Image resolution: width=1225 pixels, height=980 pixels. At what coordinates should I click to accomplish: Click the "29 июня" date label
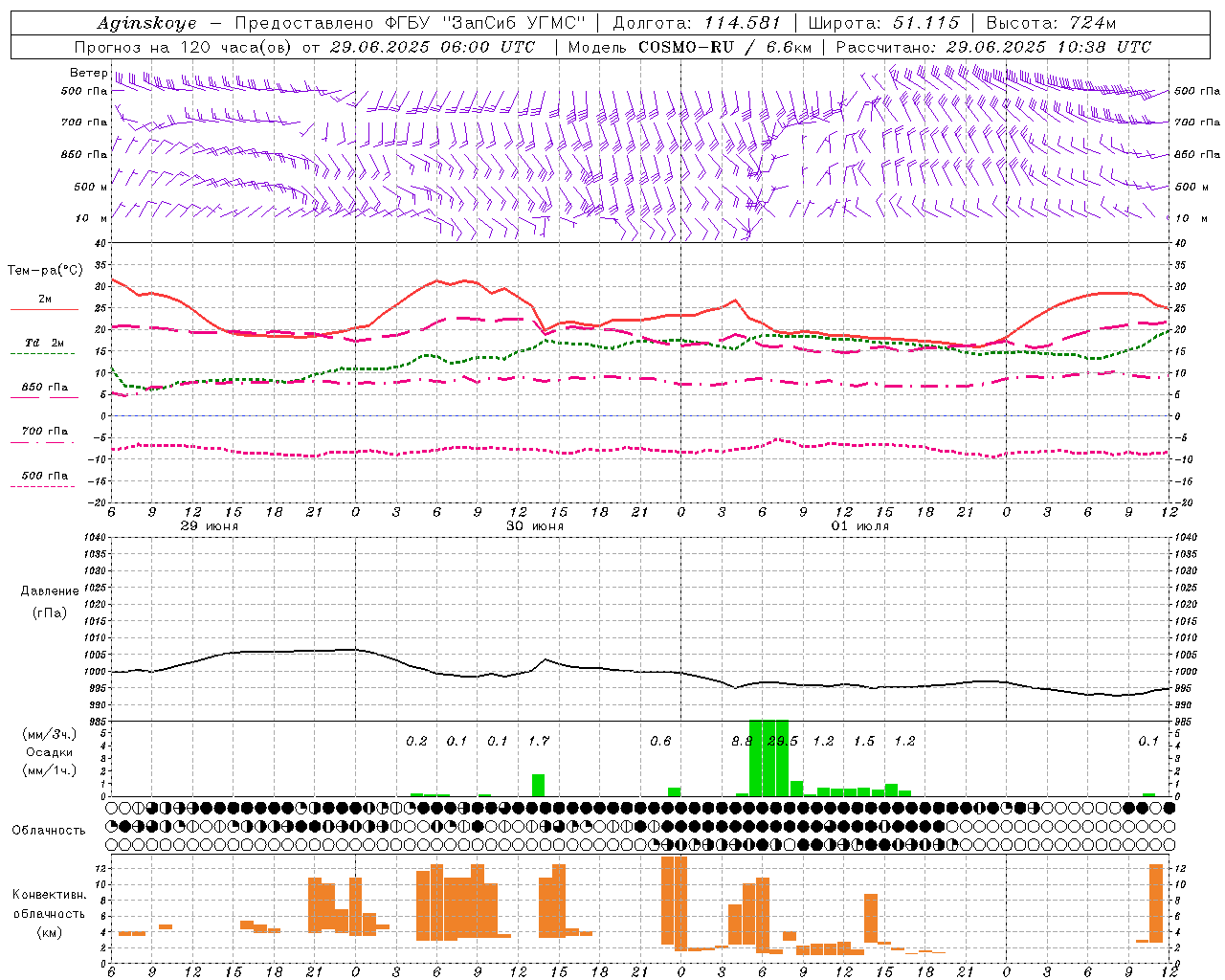coord(210,526)
